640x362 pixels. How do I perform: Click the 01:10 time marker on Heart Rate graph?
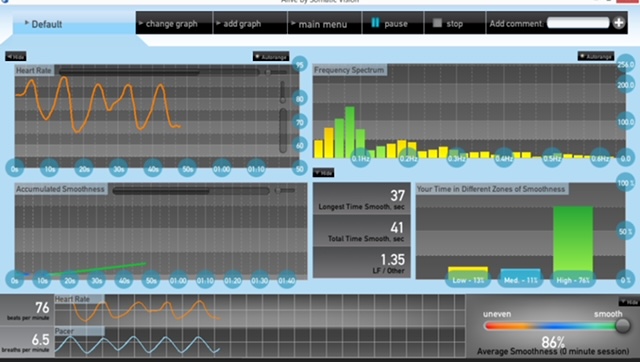[x=256, y=169]
